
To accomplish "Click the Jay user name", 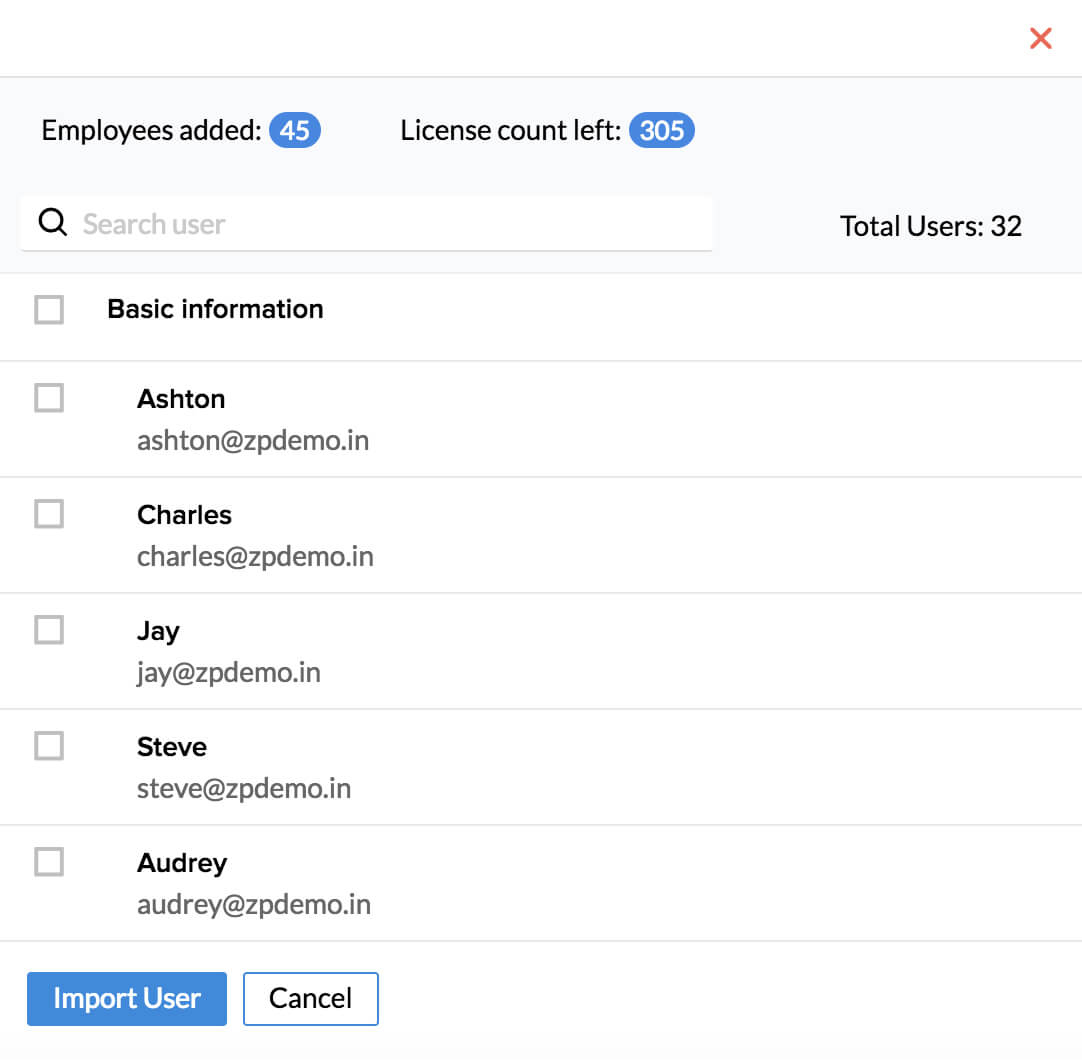I will pos(158,631).
